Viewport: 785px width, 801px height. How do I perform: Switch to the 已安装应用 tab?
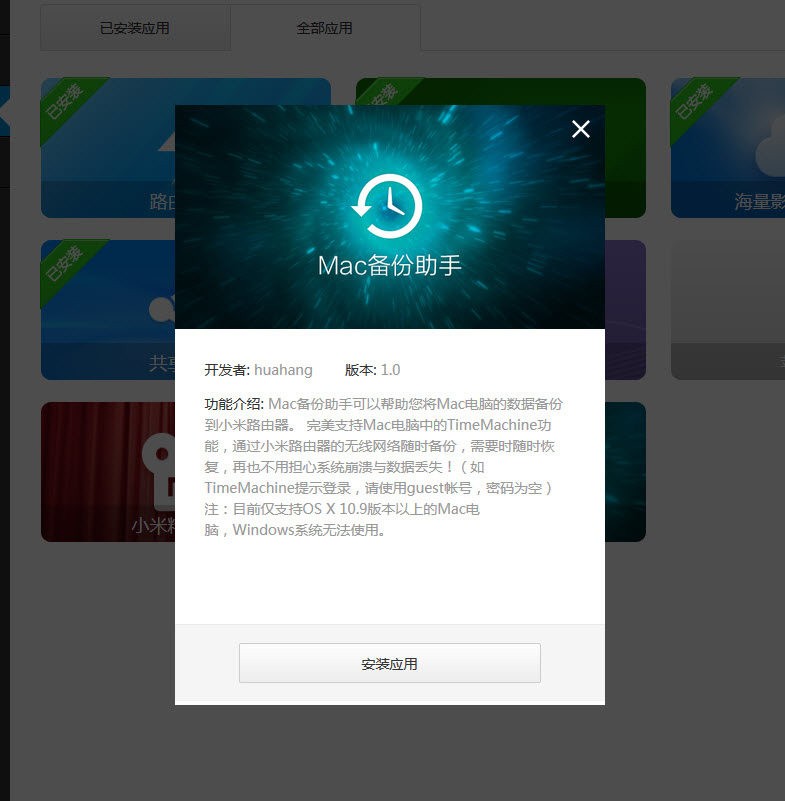[x=135, y=28]
